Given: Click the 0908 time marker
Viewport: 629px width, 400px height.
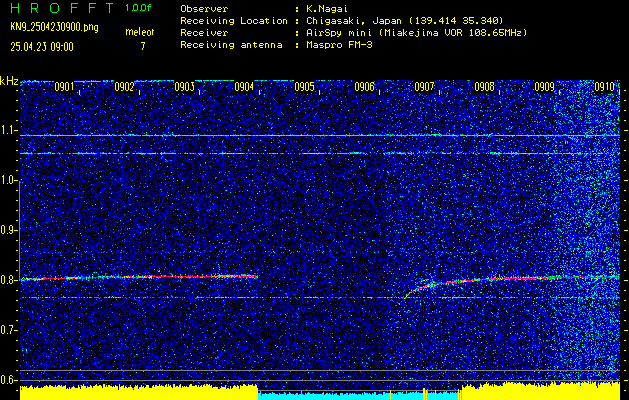Looking at the screenshot, I should pos(485,87).
